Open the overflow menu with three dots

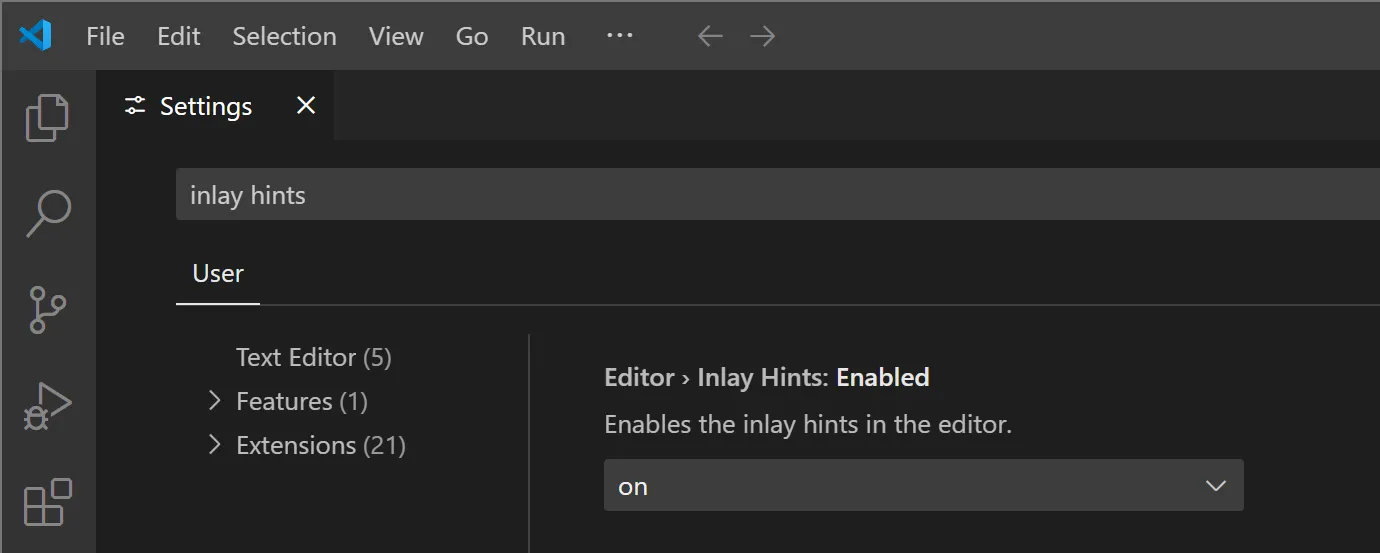click(x=620, y=36)
